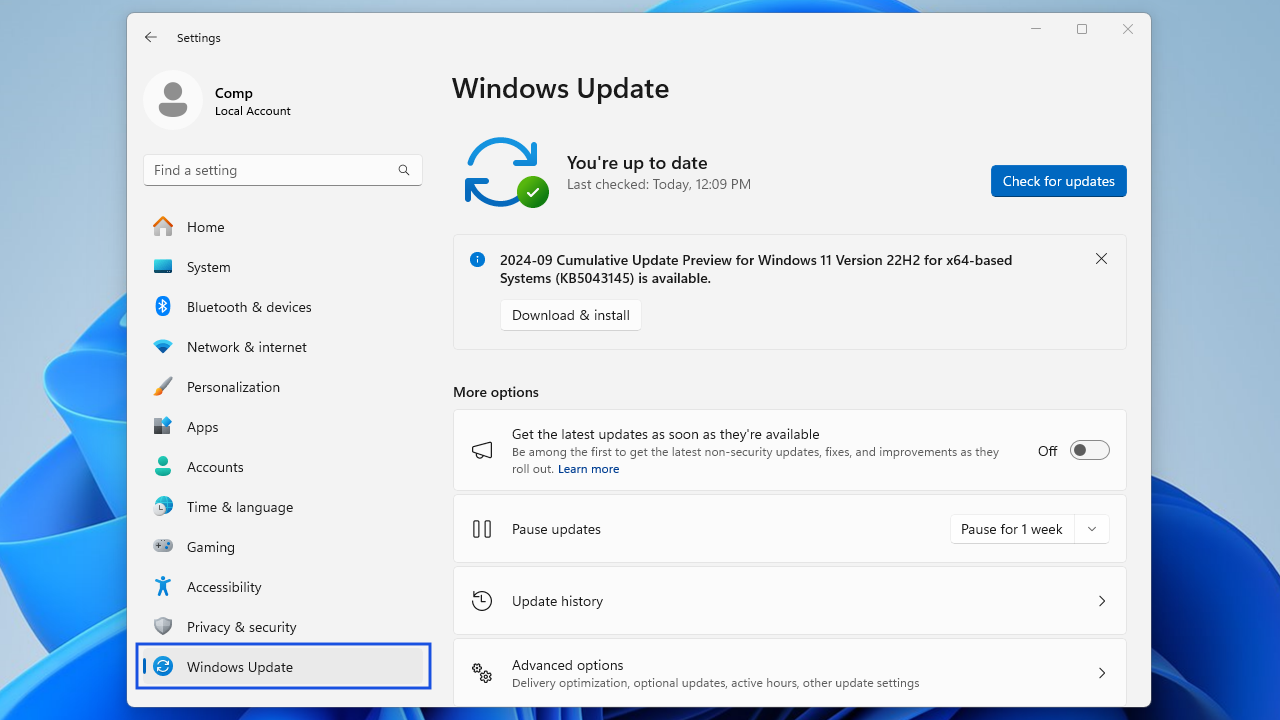
Task: Click Pause for 1 week button
Action: coord(1012,529)
